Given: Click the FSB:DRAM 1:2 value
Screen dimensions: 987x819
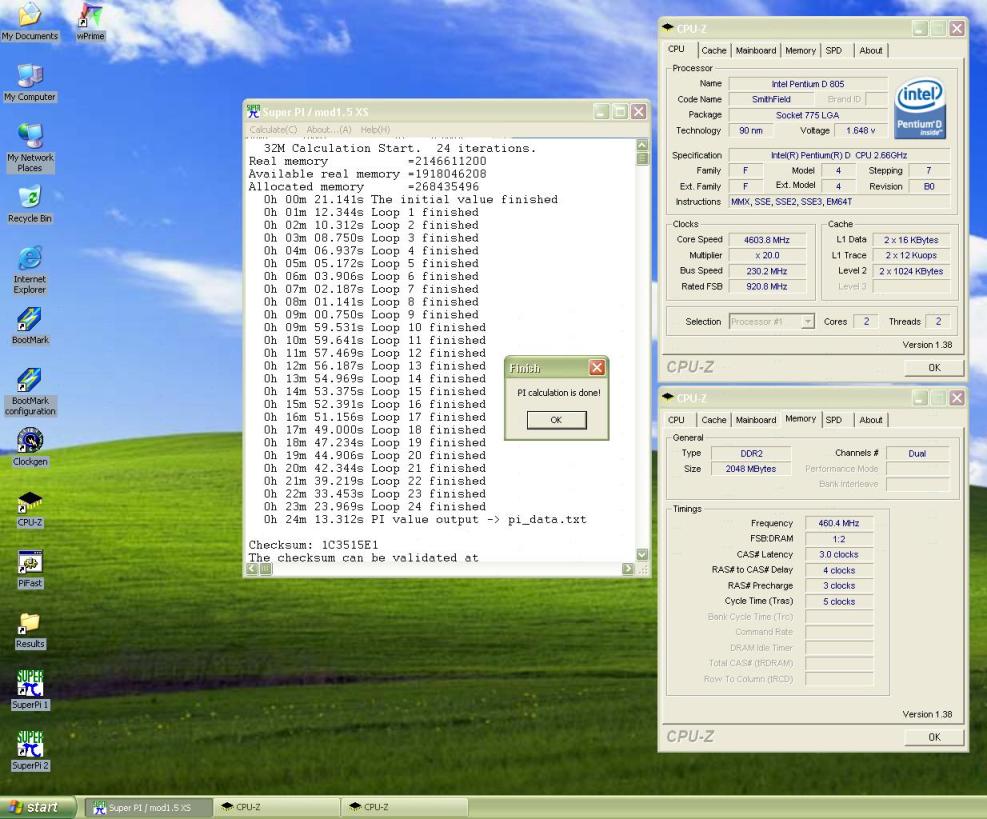Looking at the screenshot, I should [x=839, y=539].
